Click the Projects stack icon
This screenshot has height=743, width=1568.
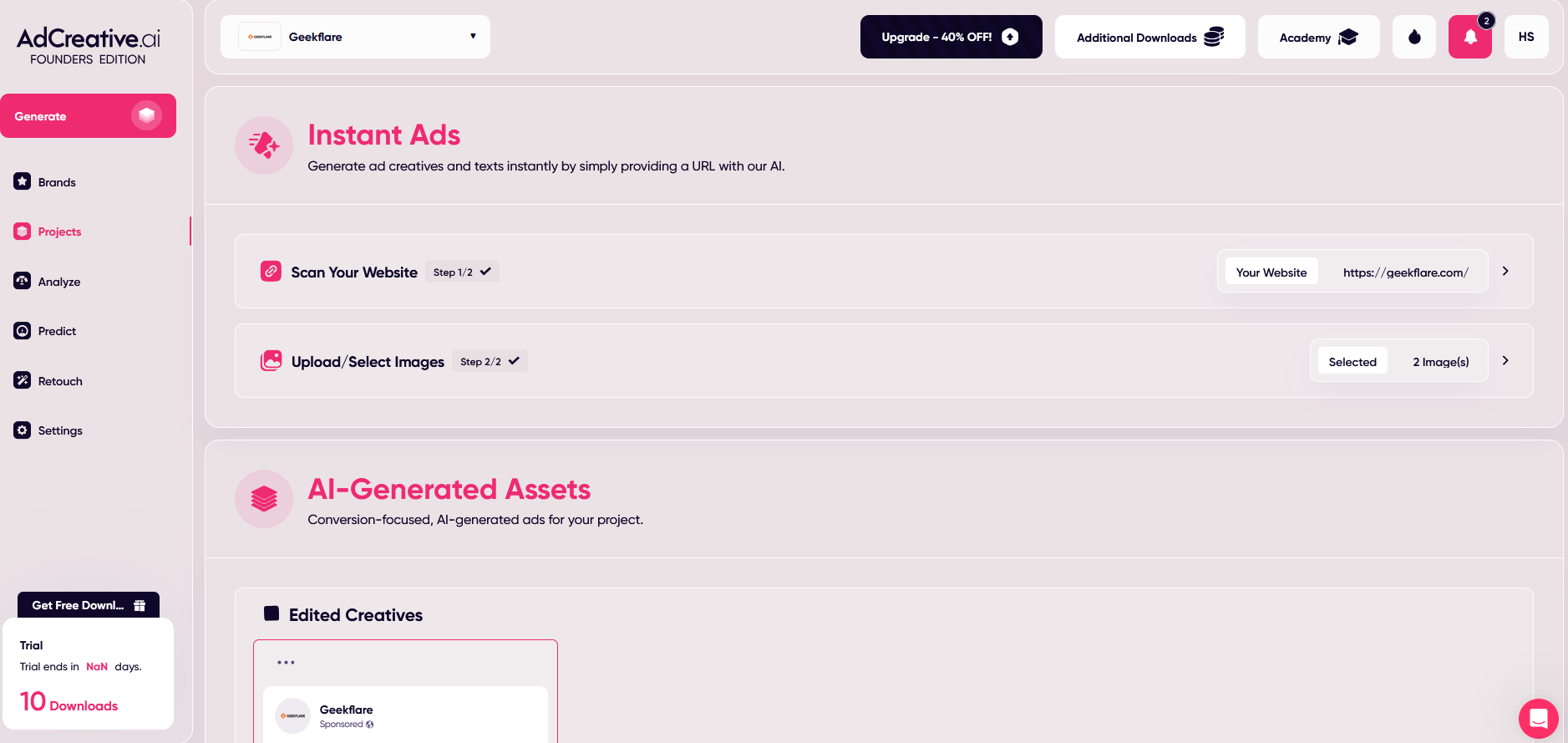23,232
